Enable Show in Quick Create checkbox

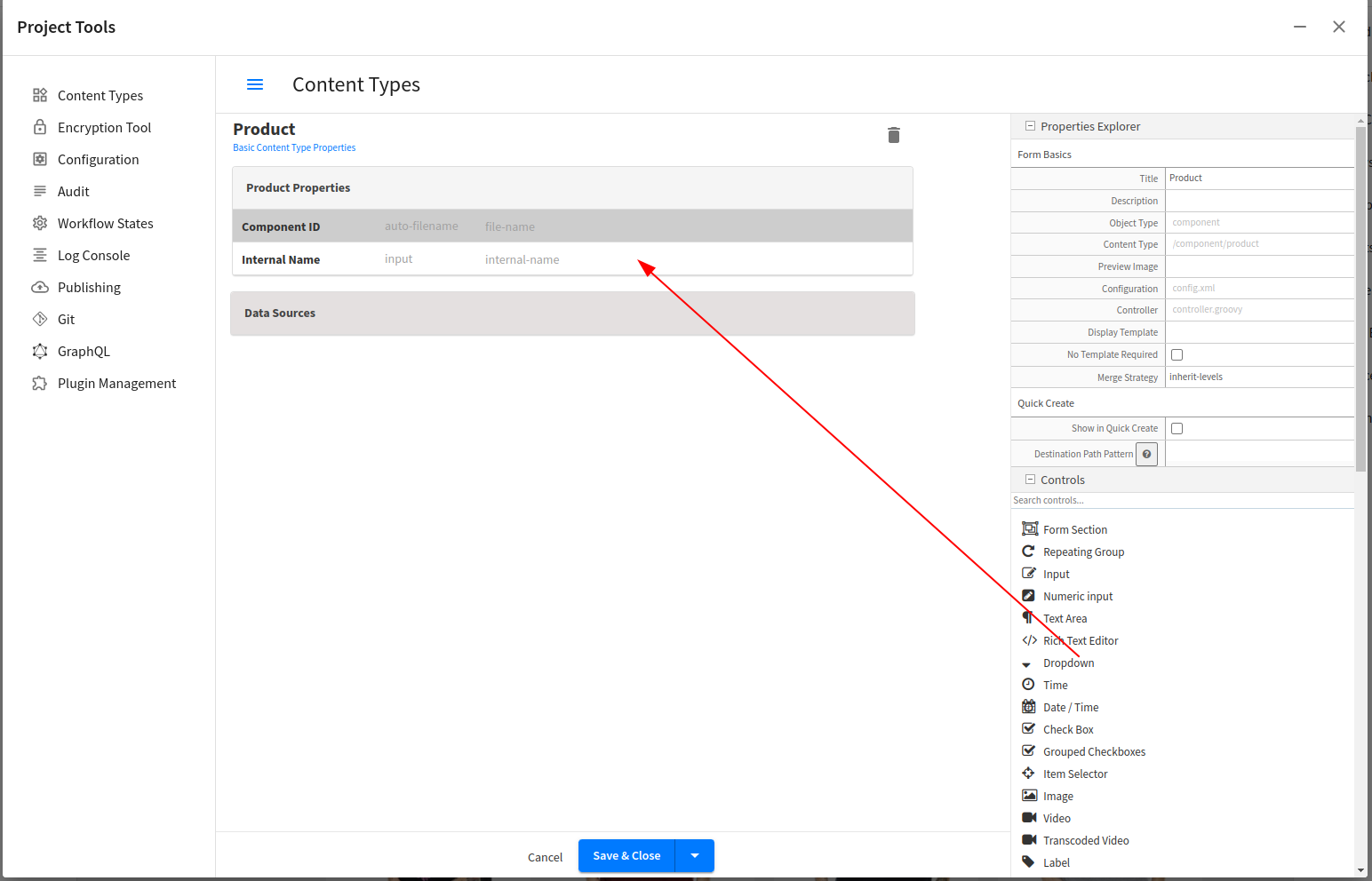1177,428
